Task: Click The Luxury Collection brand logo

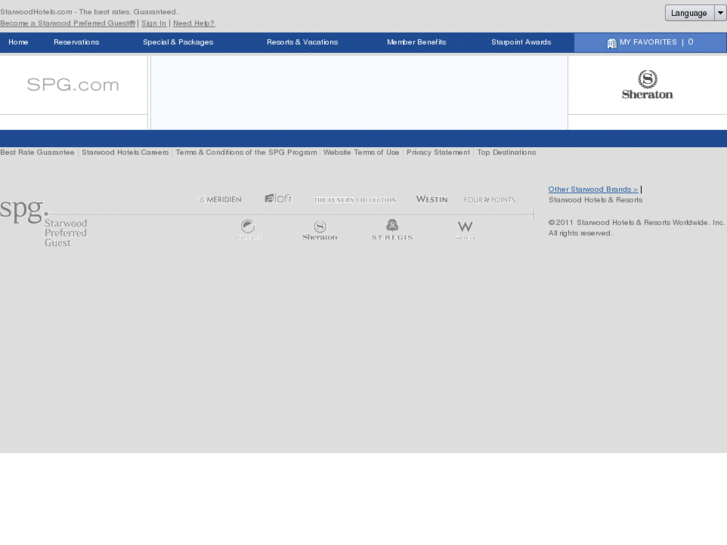Action: (355, 200)
